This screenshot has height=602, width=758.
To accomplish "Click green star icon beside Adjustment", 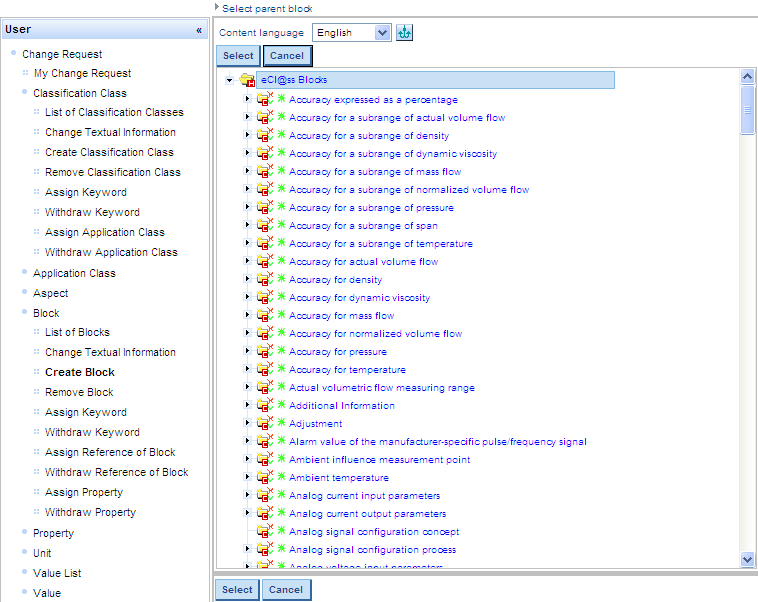I will point(282,424).
